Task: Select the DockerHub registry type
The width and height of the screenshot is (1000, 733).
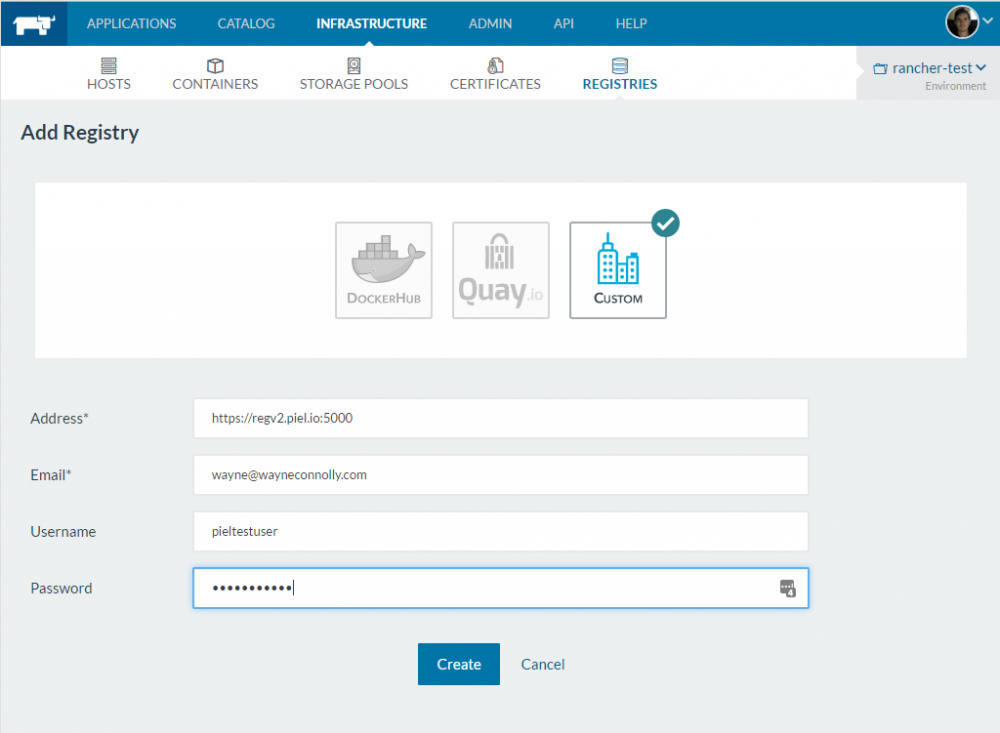Action: point(383,270)
